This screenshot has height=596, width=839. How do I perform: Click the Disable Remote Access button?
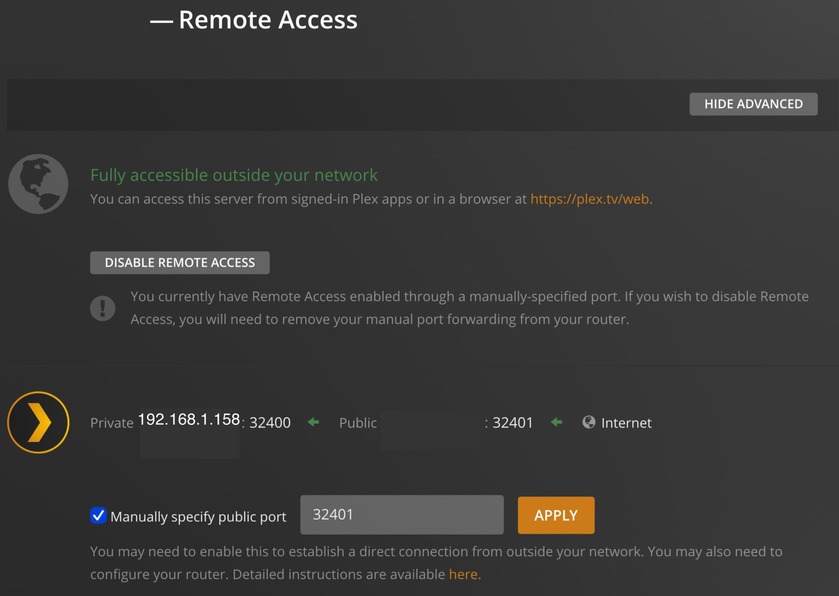click(x=180, y=263)
